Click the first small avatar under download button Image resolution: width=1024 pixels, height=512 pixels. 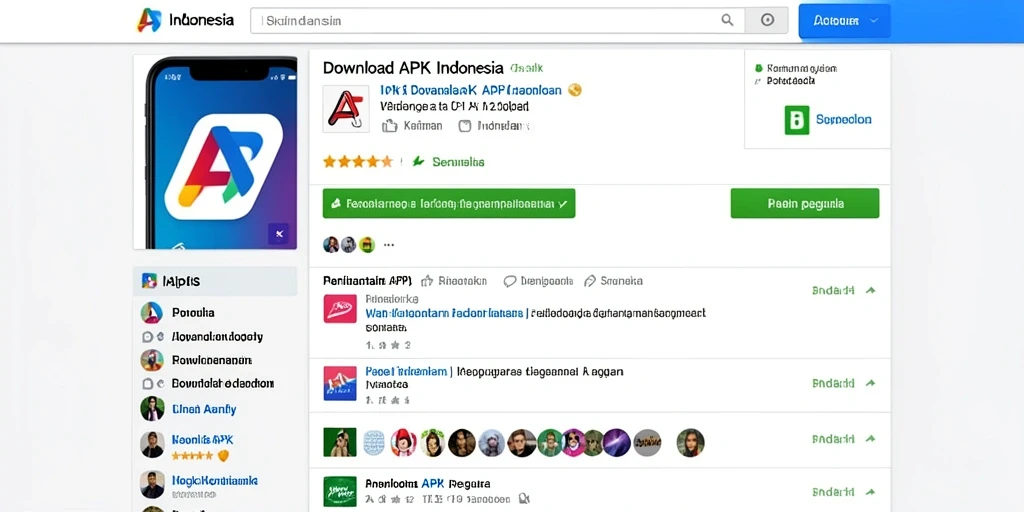tap(331, 245)
